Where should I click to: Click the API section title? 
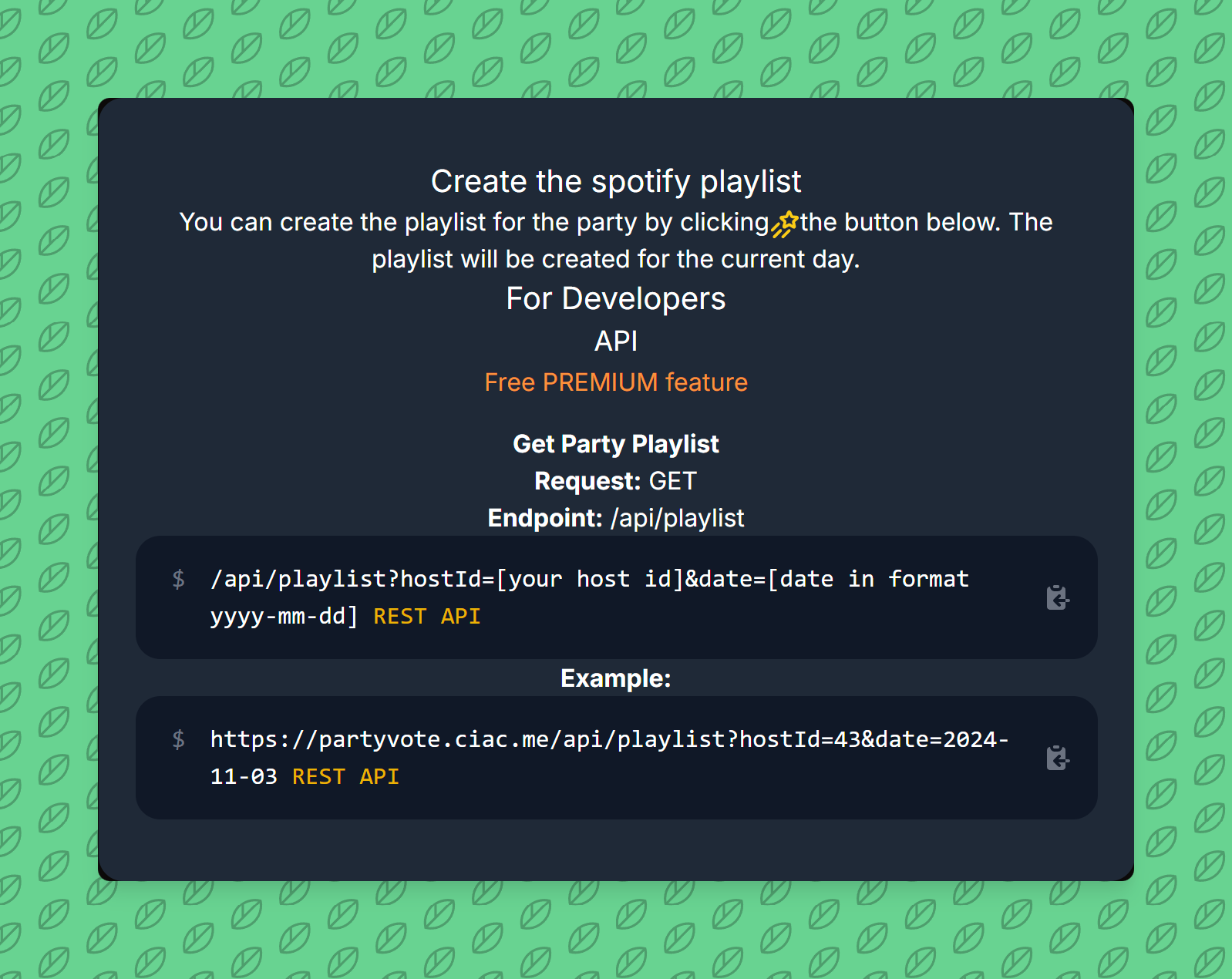615,340
